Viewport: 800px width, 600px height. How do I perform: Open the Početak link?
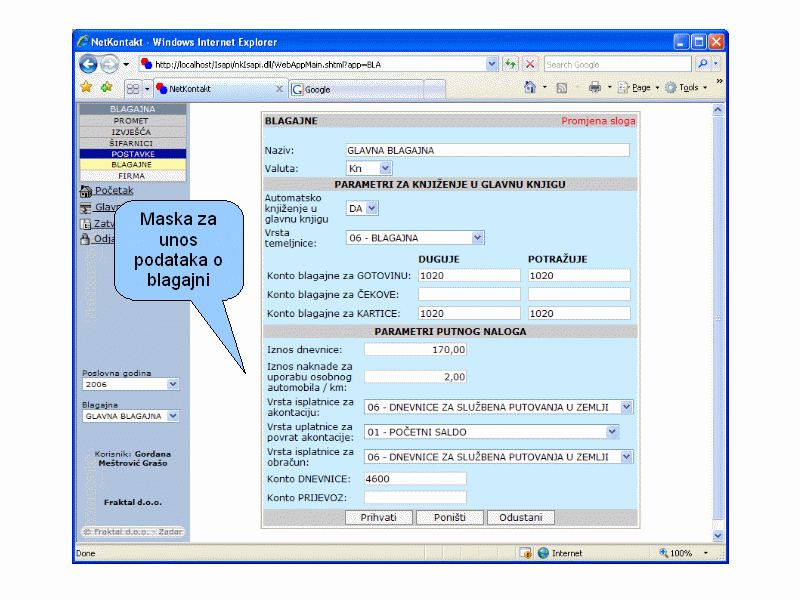coord(114,190)
